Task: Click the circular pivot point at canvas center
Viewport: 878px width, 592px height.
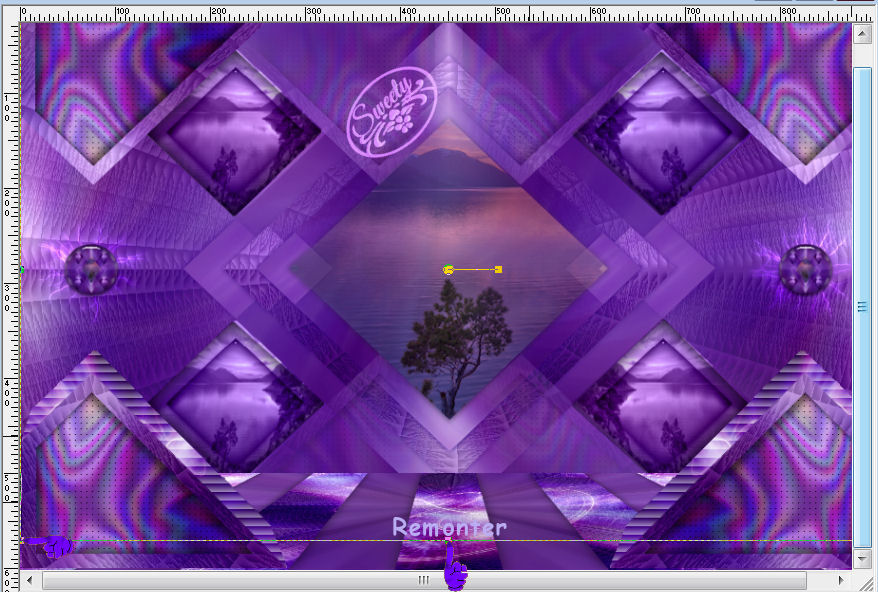Action: (448, 269)
